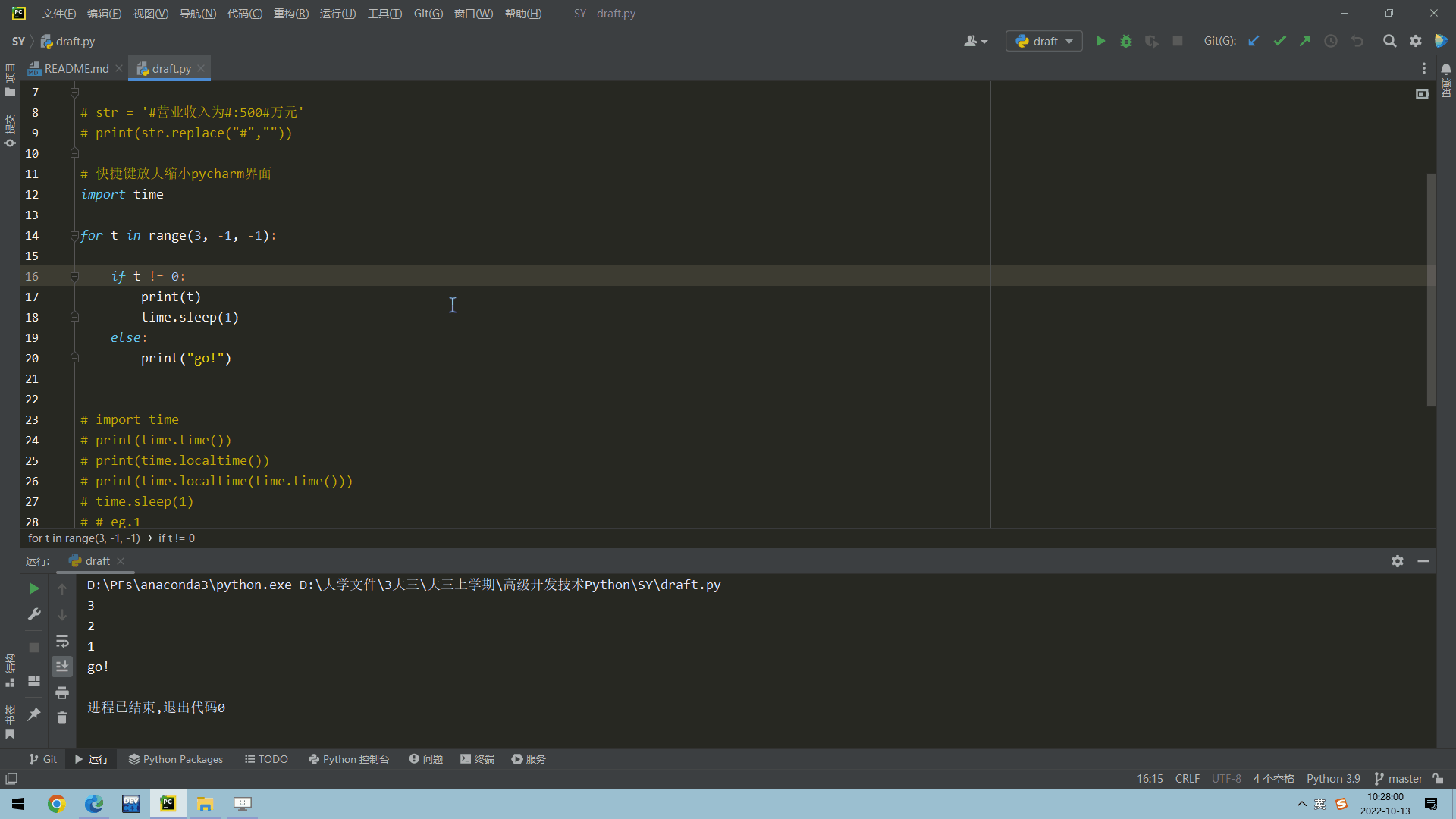The width and height of the screenshot is (1456, 819).
Task: Rerun draft in the run panel
Action: point(34,588)
